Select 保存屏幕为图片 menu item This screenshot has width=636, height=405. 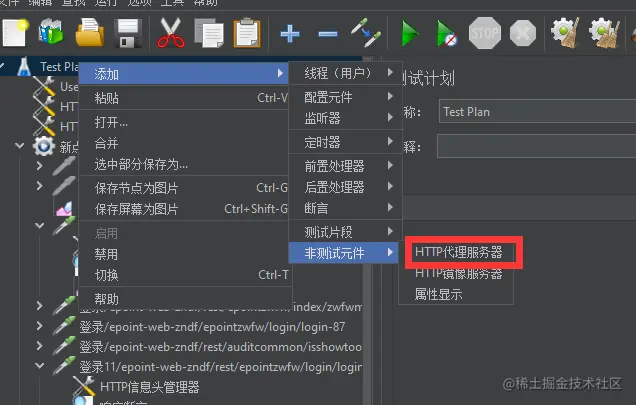tap(184, 209)
